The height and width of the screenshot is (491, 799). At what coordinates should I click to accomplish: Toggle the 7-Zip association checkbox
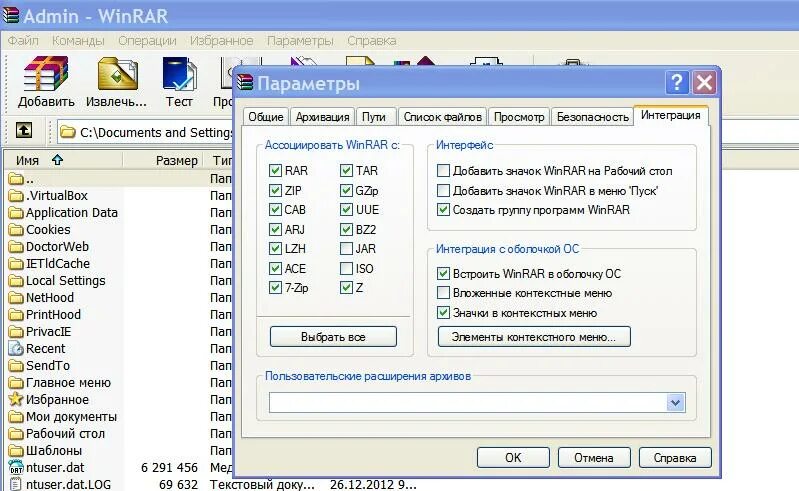pyautogui.click(x=275, y=288)
